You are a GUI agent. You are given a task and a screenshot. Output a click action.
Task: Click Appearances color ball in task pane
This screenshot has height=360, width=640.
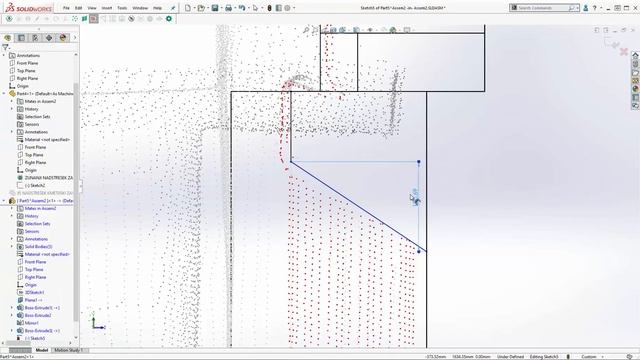pos(635,89)
